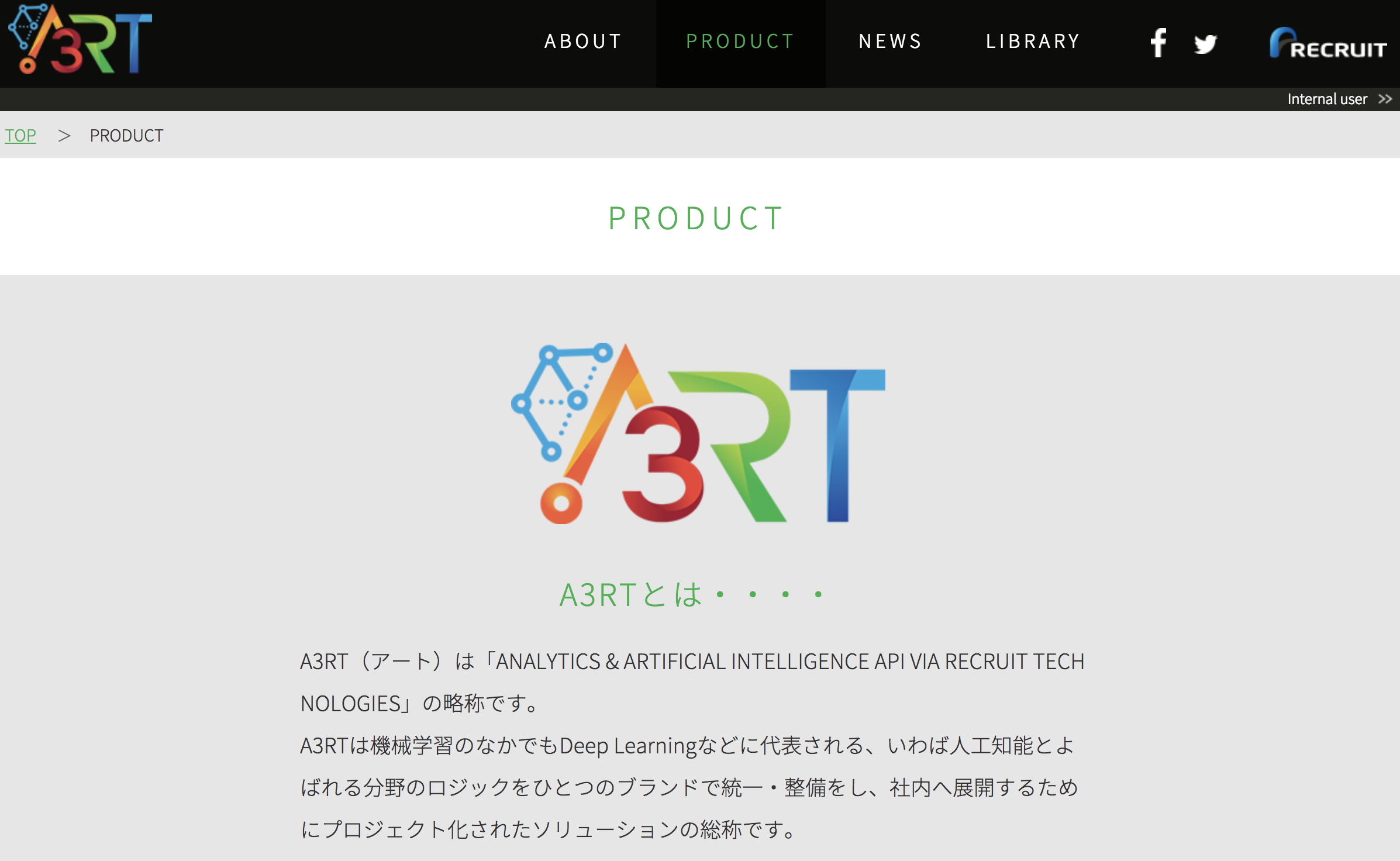Click the green PRODUCT page heading
Screen dimensions: 1400x861
tap(696, 218)
